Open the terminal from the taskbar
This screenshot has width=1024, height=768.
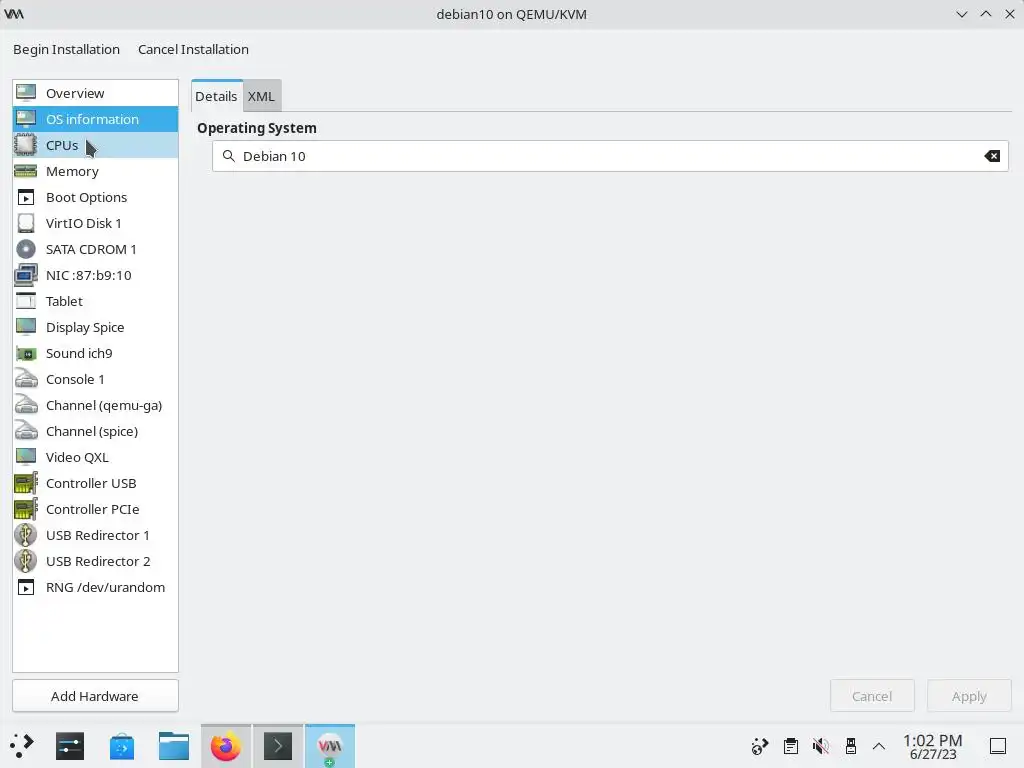coord(278,746)
